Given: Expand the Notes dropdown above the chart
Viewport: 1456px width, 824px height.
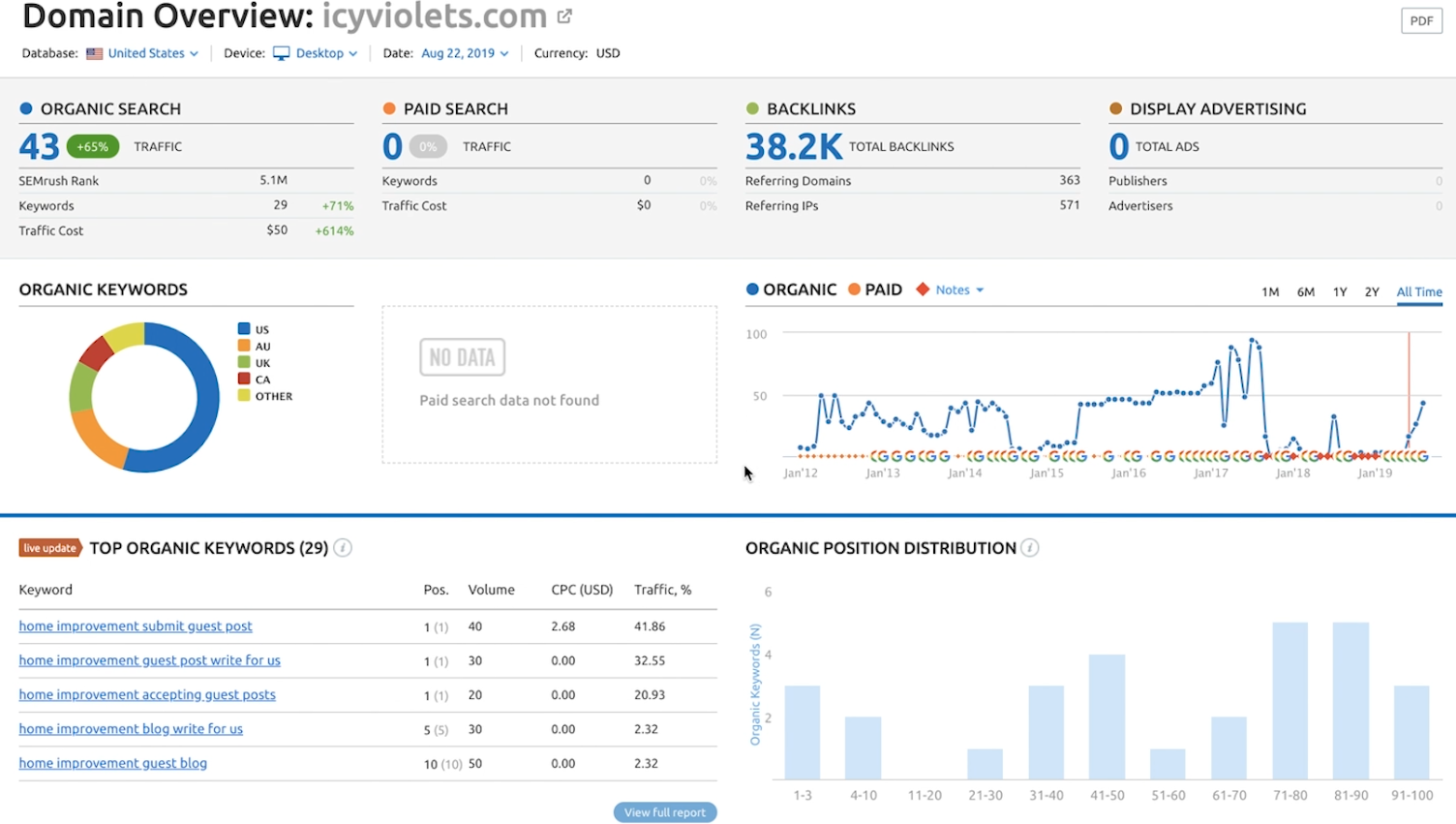Looking at the screenshot, I should pyautogui.click(x=959, y=290).
